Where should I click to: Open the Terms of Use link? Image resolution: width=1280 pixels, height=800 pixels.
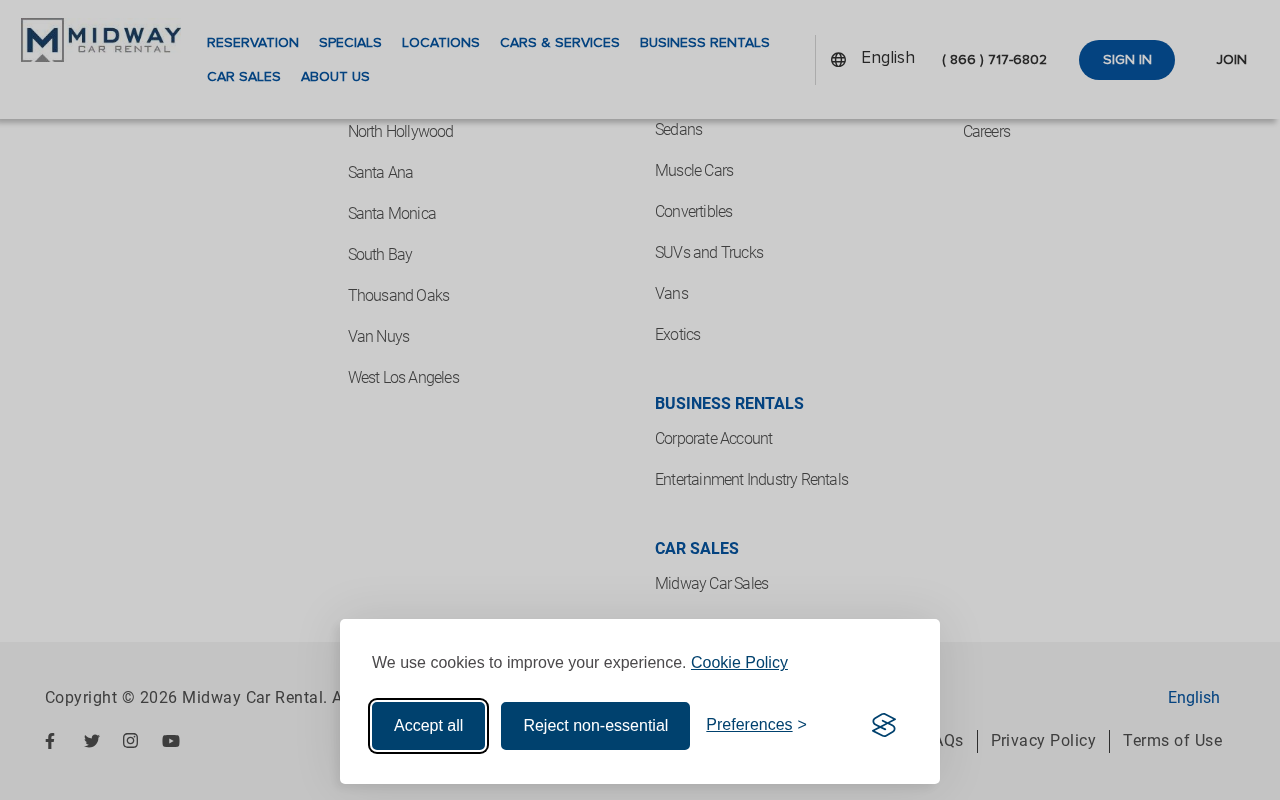(1173, 741)
